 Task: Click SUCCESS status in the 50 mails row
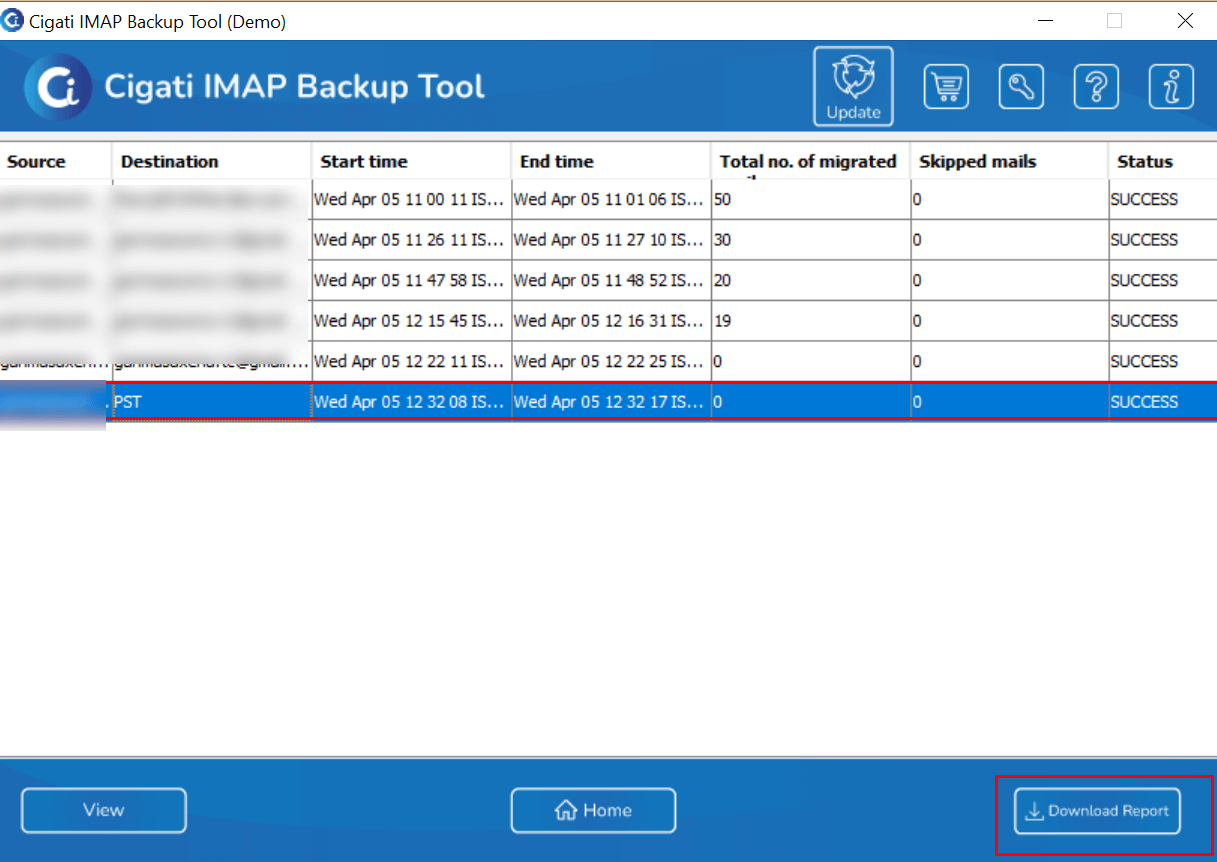pyautogui.click(x=1163, y=200)
